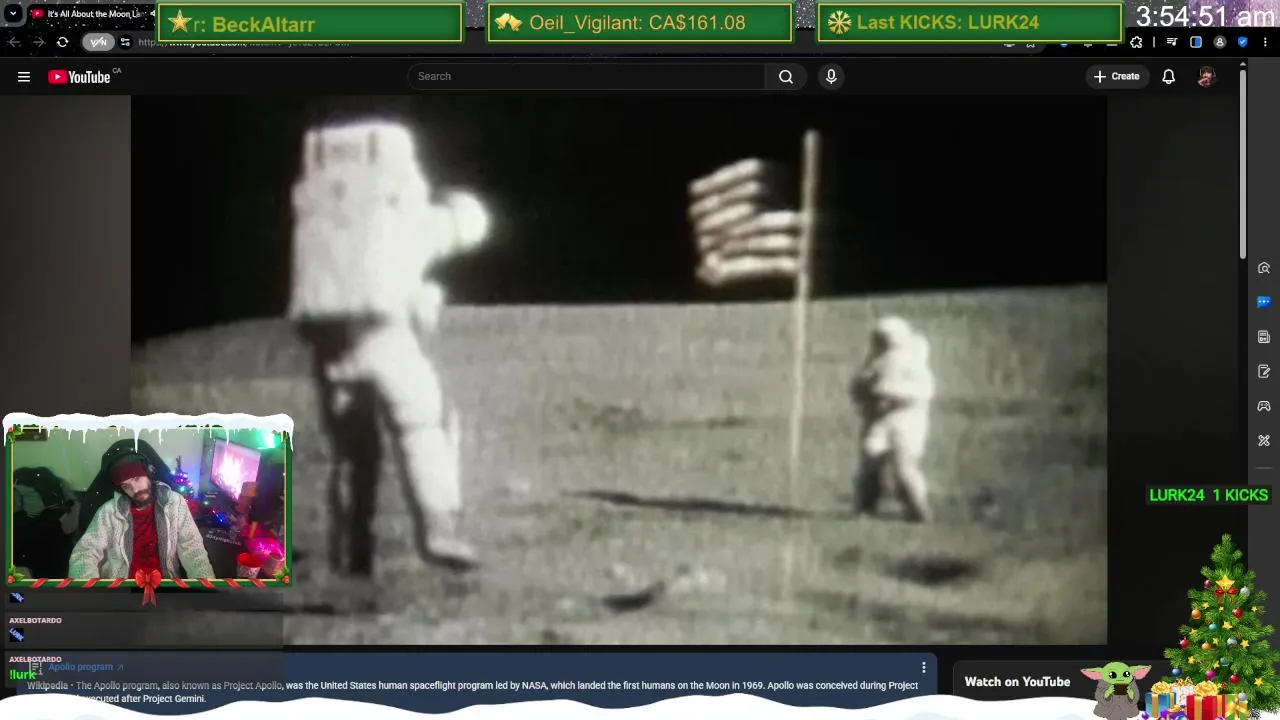Open site settings icon in address bar
This screenshot has width=1280, height=720.
click(x=125, y=42)
